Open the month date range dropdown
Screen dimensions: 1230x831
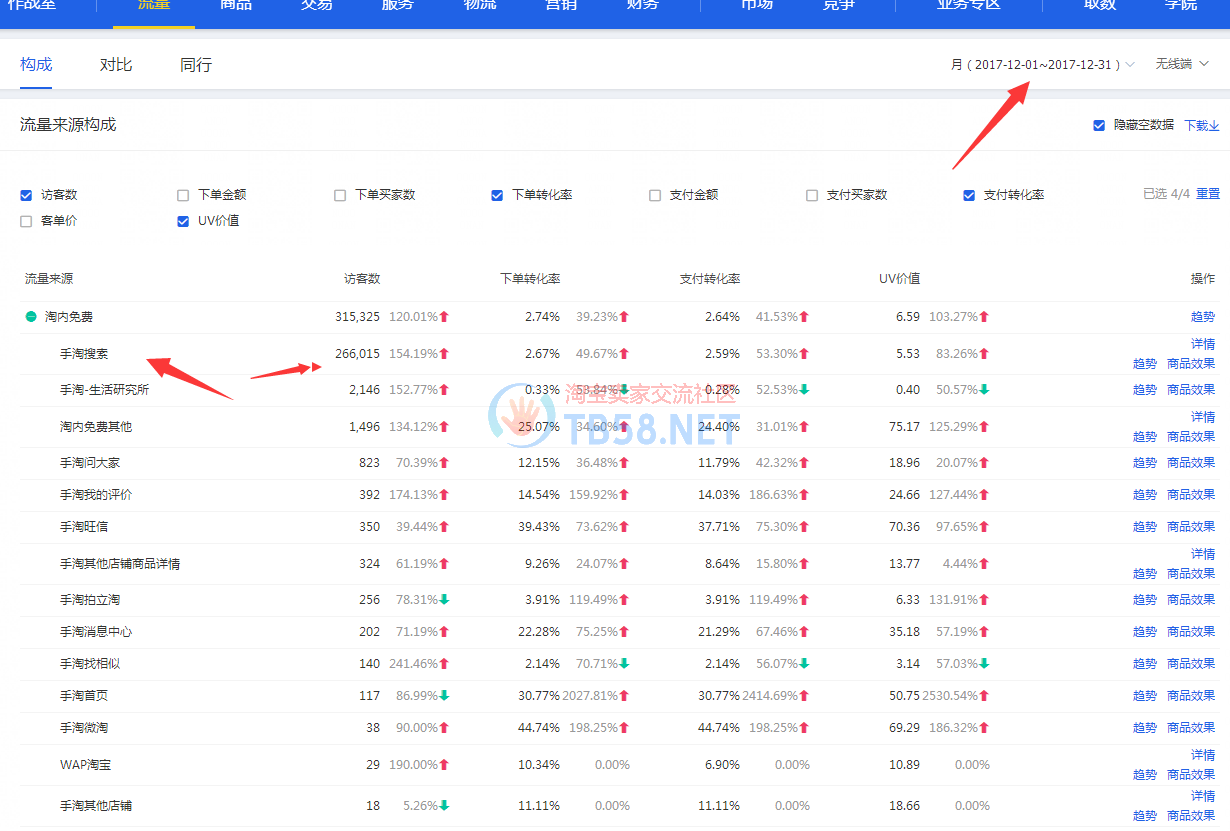coord(1042,64)
